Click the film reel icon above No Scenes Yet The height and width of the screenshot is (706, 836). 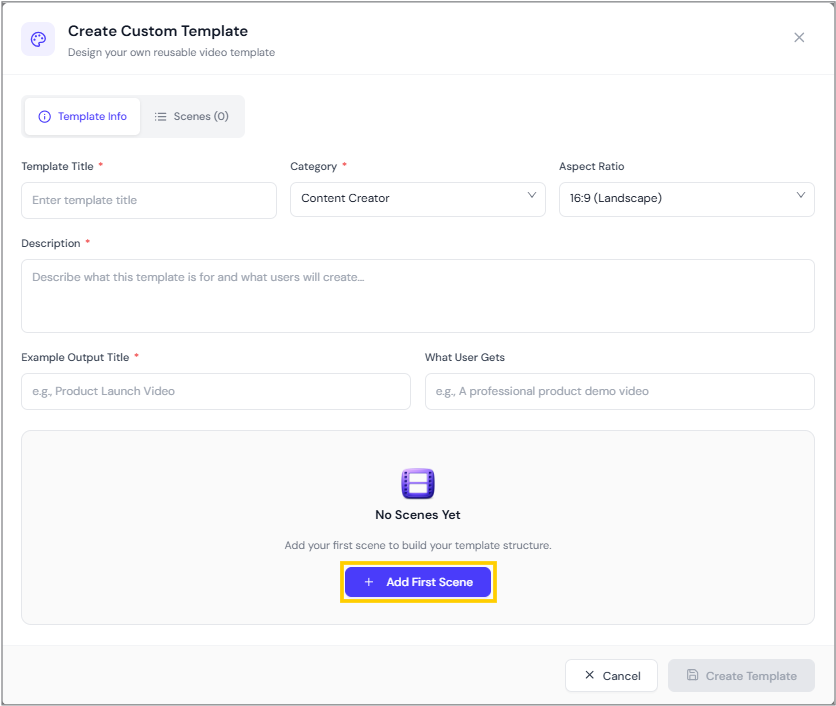tap(417, 484)
